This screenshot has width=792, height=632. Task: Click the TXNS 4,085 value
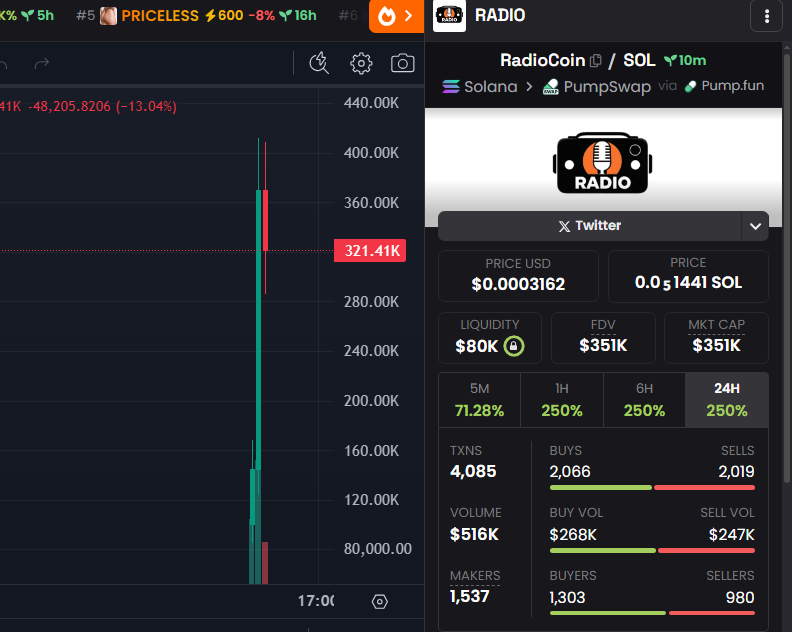coord(473,471)
